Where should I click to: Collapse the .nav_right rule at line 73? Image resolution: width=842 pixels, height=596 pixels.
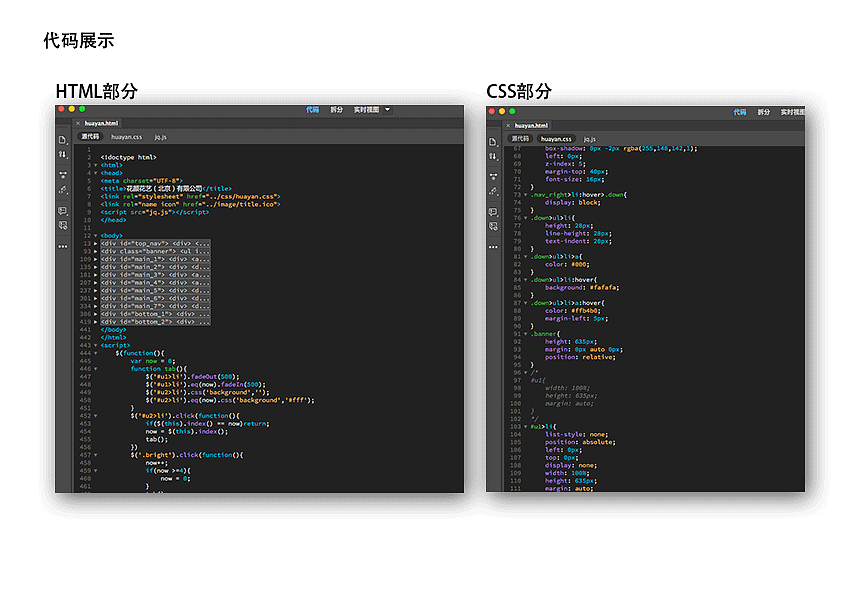tap(525, 195)
